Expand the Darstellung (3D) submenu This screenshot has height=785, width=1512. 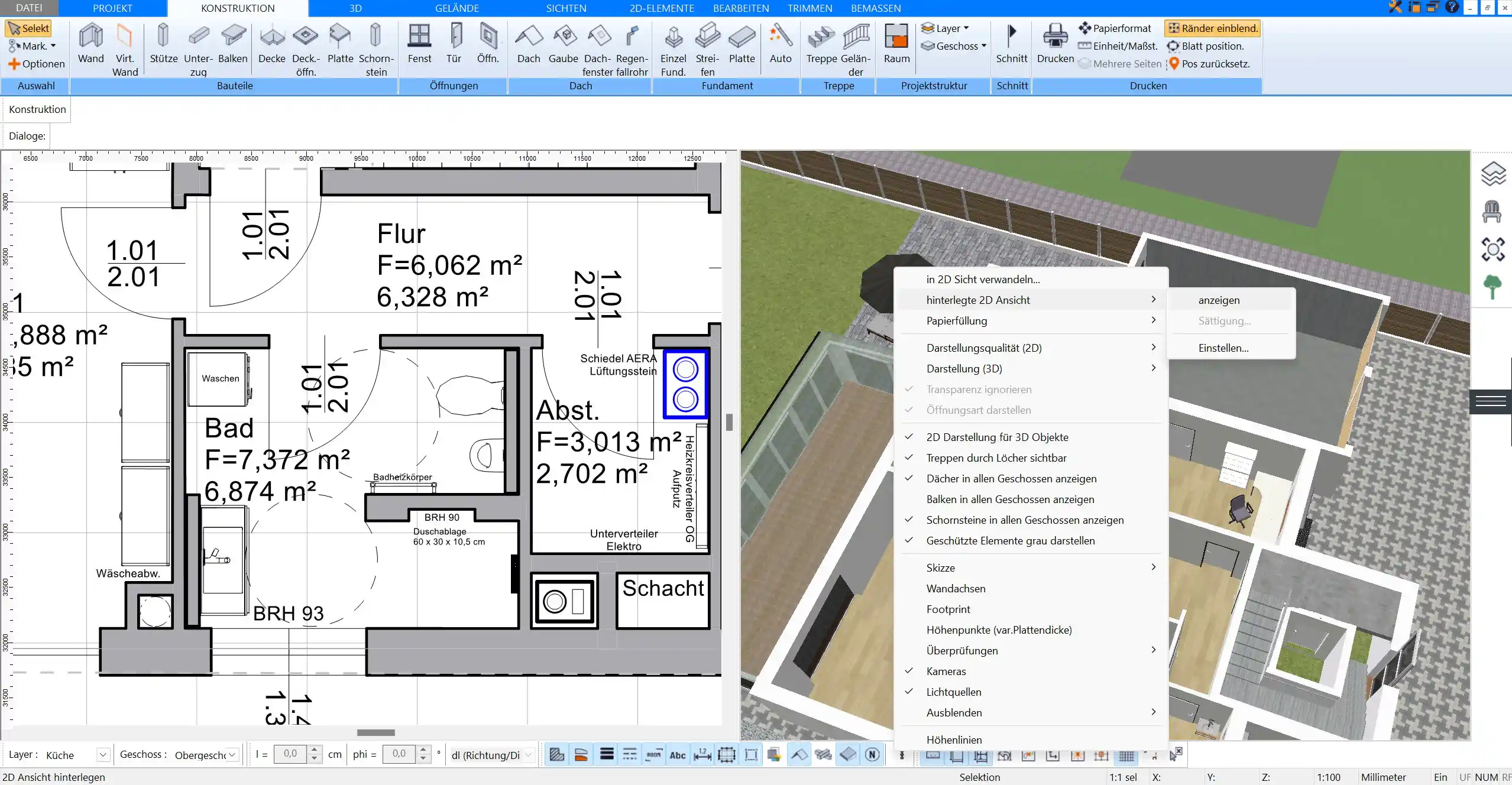click(1029, 368)
